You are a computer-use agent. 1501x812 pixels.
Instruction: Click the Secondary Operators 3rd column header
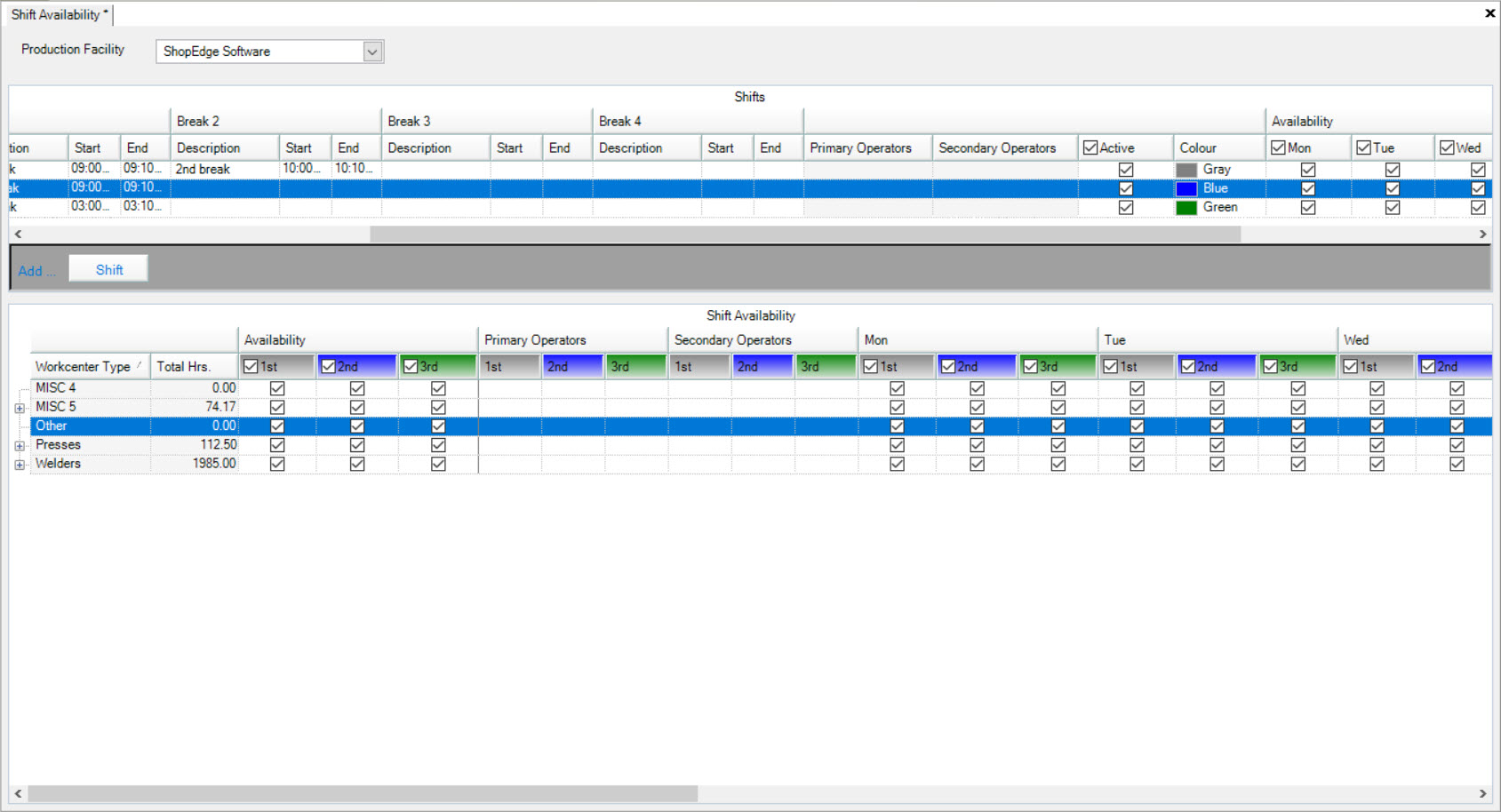point(826,366)
